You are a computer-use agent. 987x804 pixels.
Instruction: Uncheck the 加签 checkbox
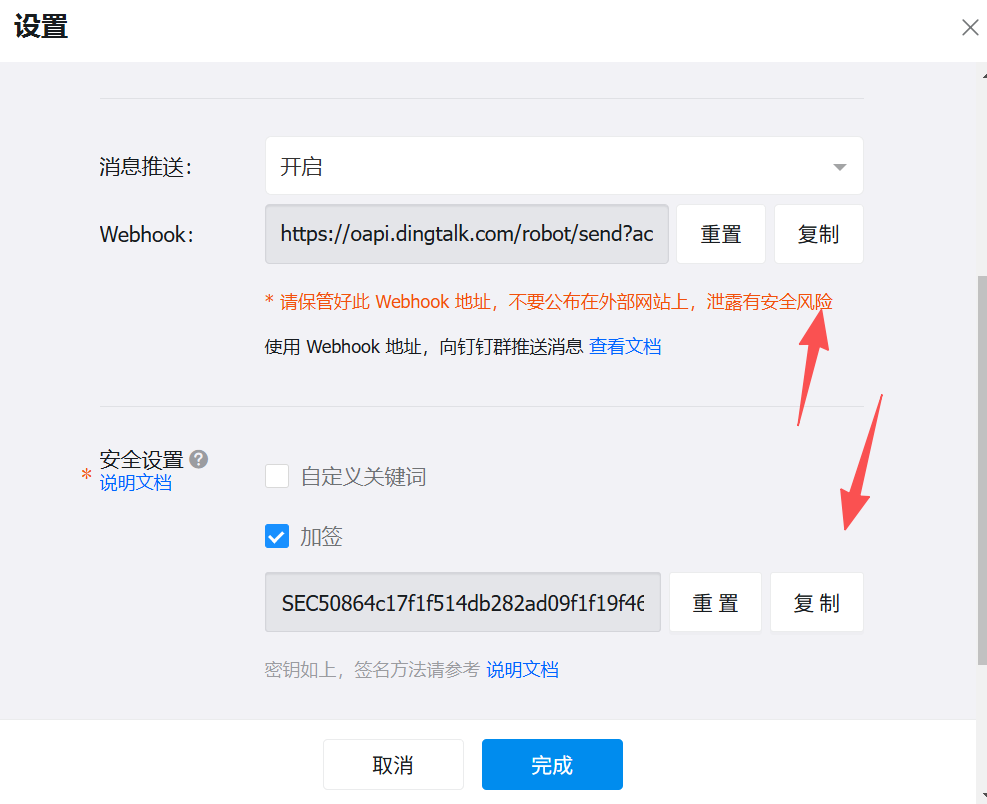(x=277, y=537)
